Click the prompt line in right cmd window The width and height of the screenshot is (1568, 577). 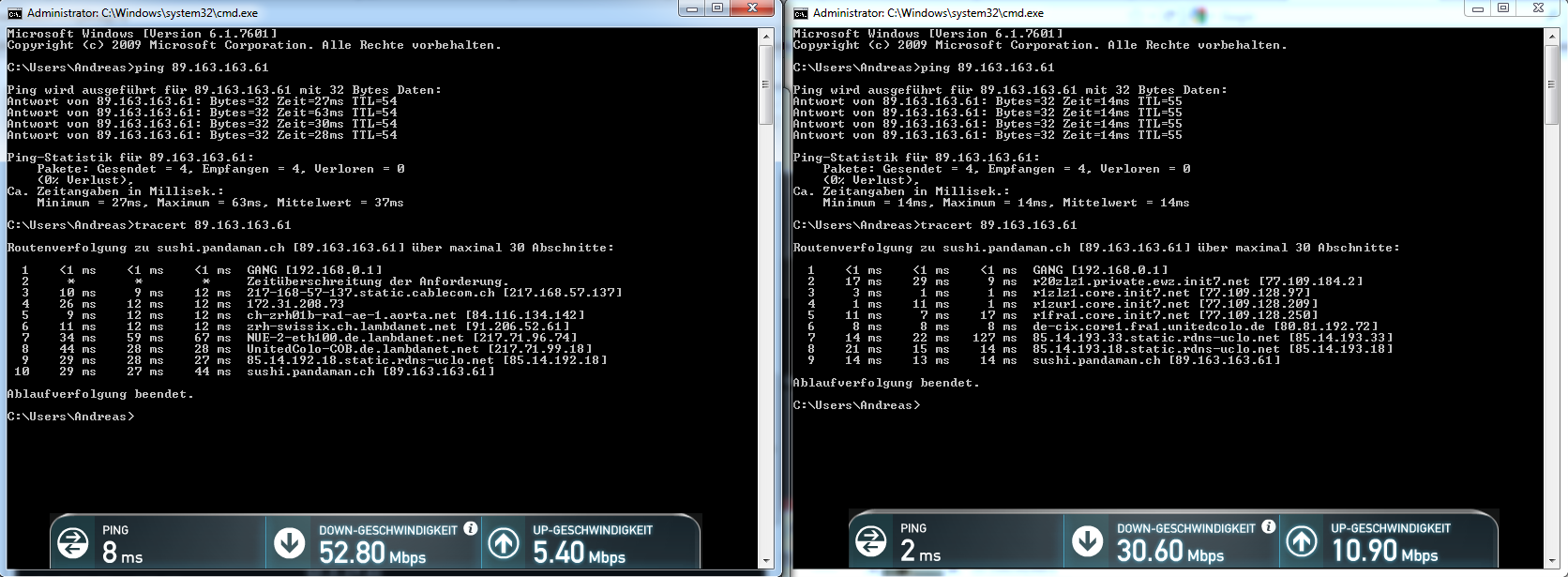(x=856, y=405)
